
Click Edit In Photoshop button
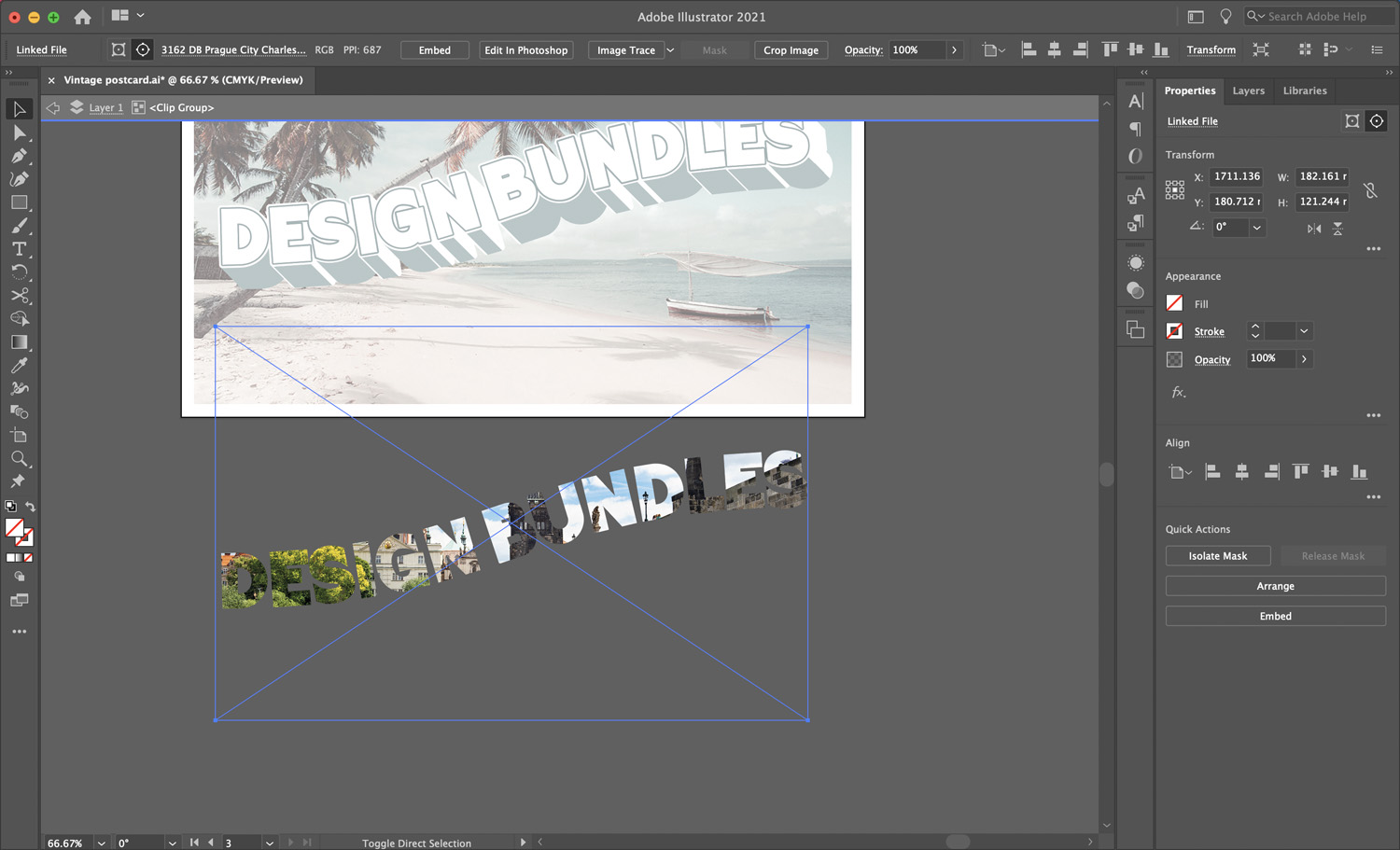525,50
